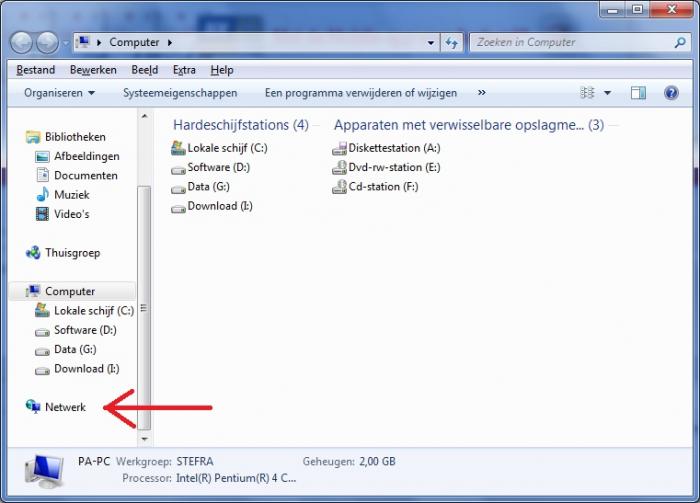The image size is (700, 503).
Task: Select Download (I:) label in sidebar
Action: coord(87,369)
